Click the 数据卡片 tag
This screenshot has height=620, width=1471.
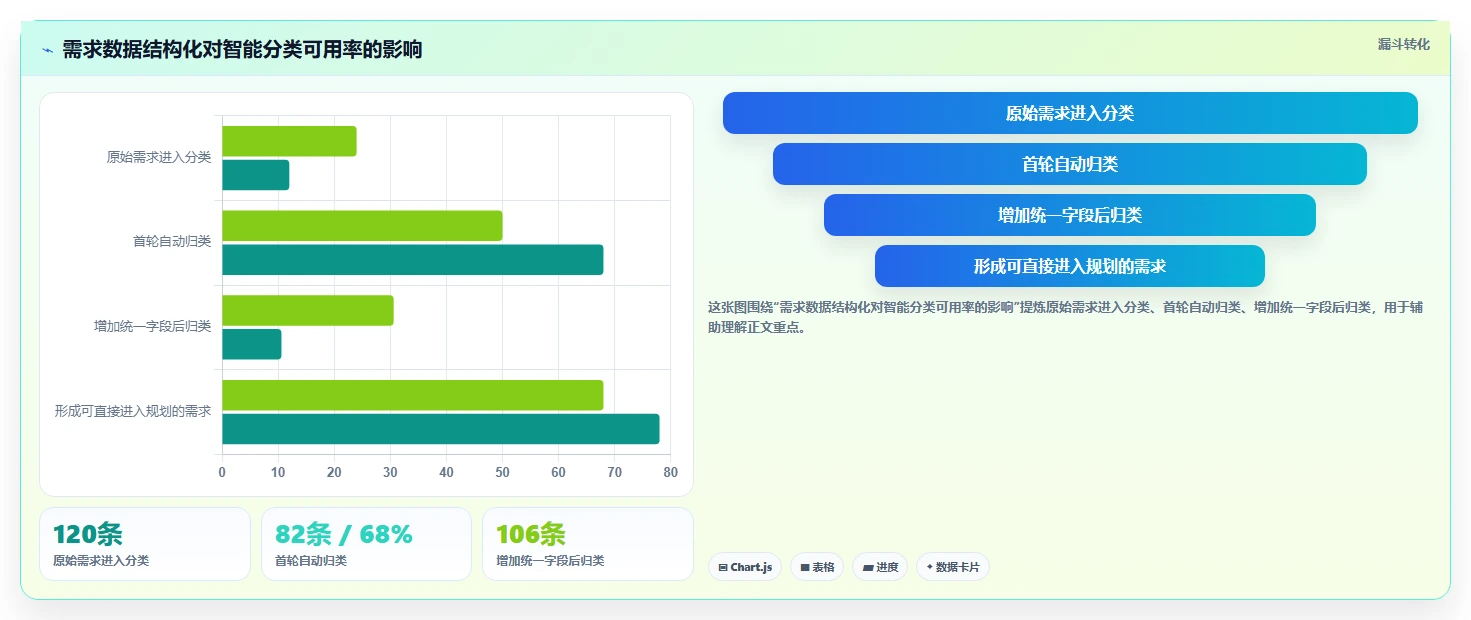coord(953,567)
